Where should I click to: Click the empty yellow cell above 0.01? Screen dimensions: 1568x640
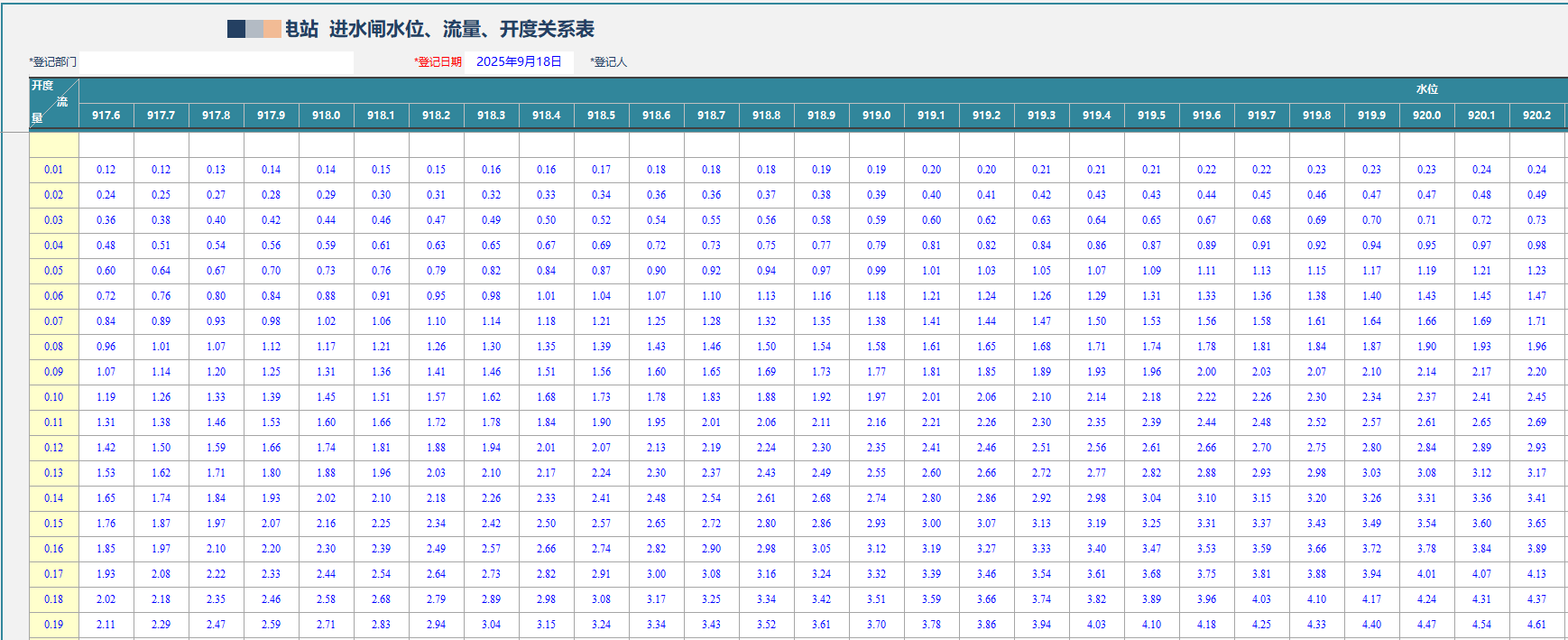(x=54, y=144)
